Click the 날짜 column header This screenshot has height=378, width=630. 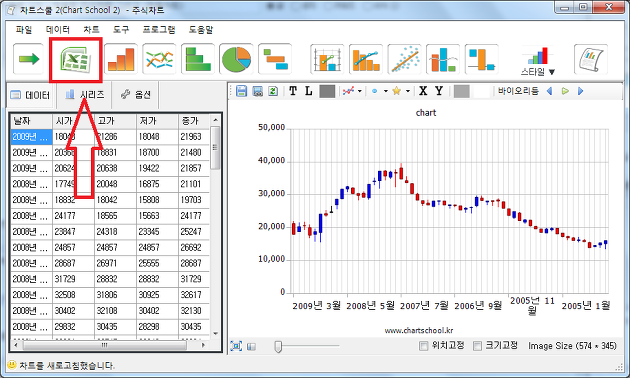point(31,121)
